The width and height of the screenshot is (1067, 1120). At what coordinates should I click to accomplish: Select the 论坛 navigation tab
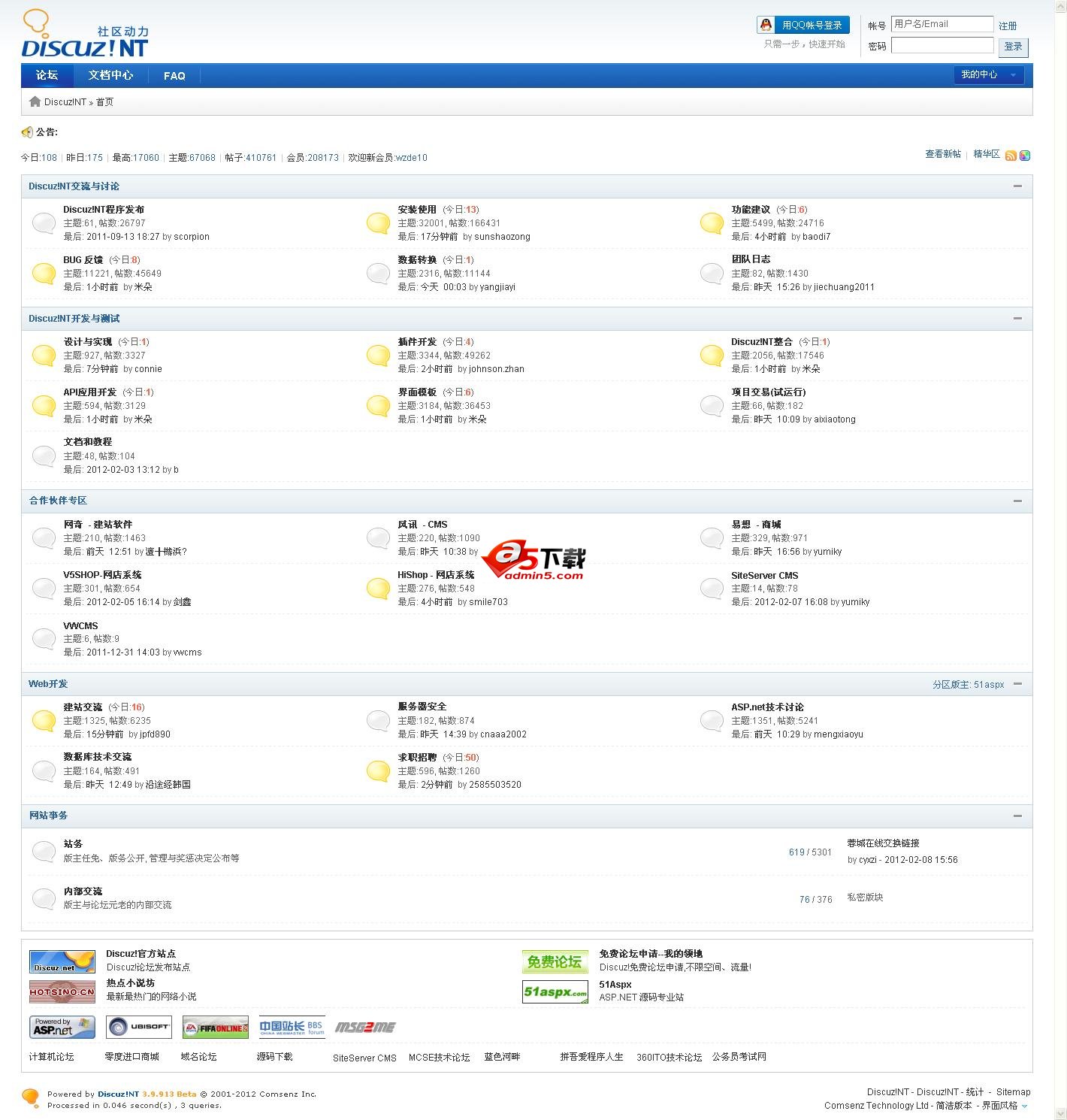click(47, 75)
